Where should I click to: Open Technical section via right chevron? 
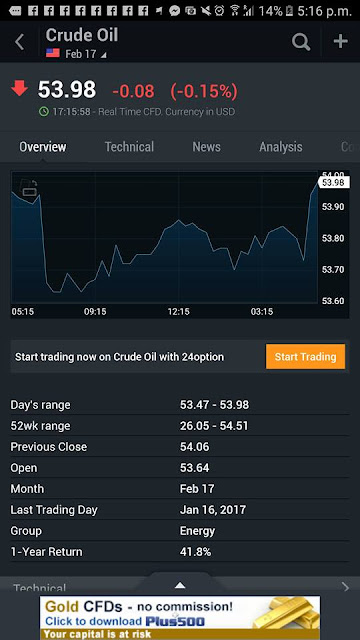(x=345, y=587)
